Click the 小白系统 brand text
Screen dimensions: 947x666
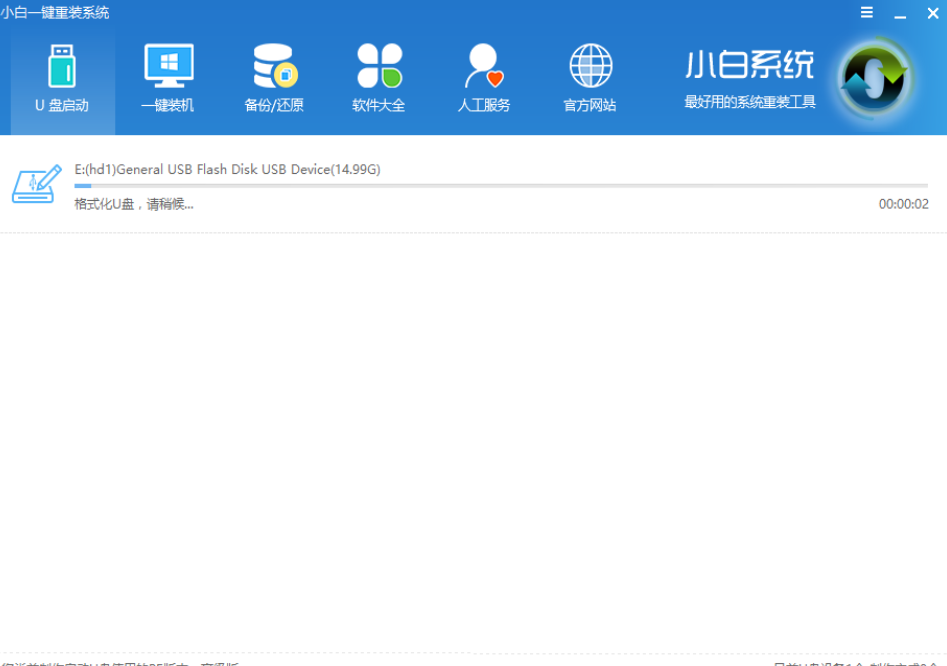pos(748,61)
